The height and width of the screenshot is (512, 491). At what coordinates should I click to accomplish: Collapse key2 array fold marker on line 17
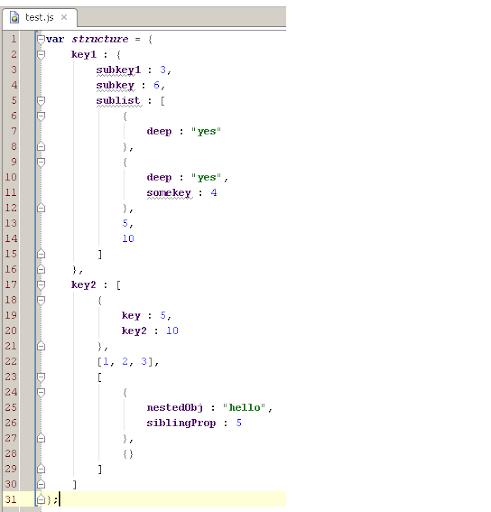tap(41, 285)
